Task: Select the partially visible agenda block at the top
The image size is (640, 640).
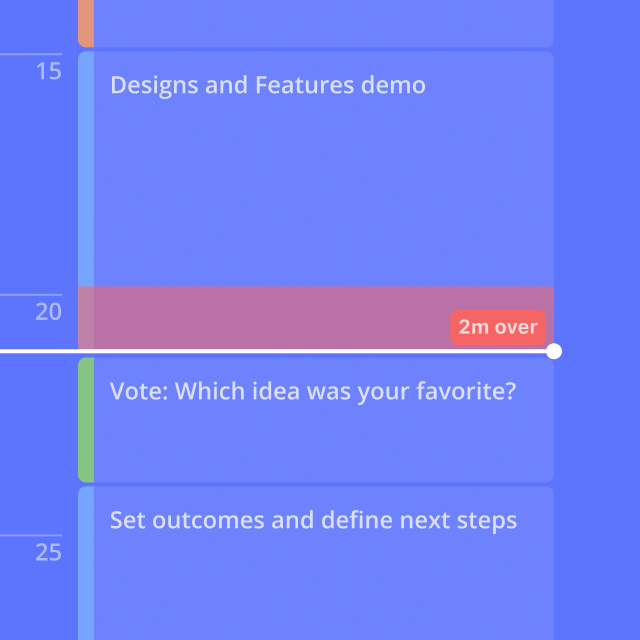Action: pos(320,22)
